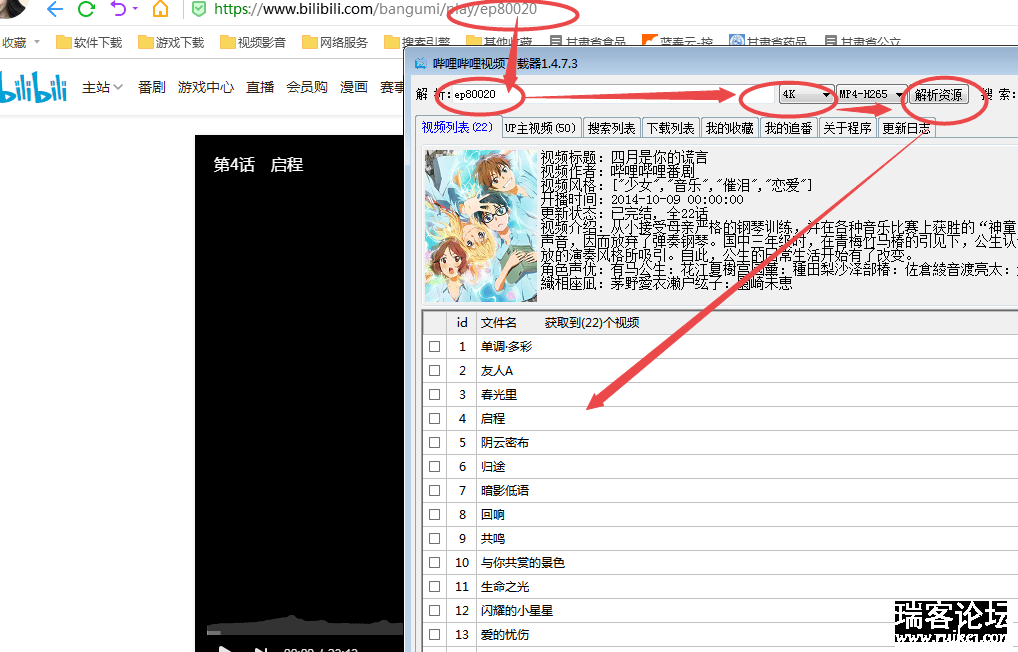Click the green security shield in address bar

pyautogui.click(x=199, y=9)
